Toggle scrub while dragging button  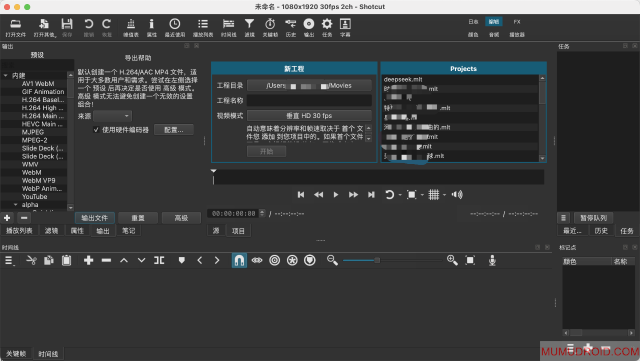tap(257, 260)
